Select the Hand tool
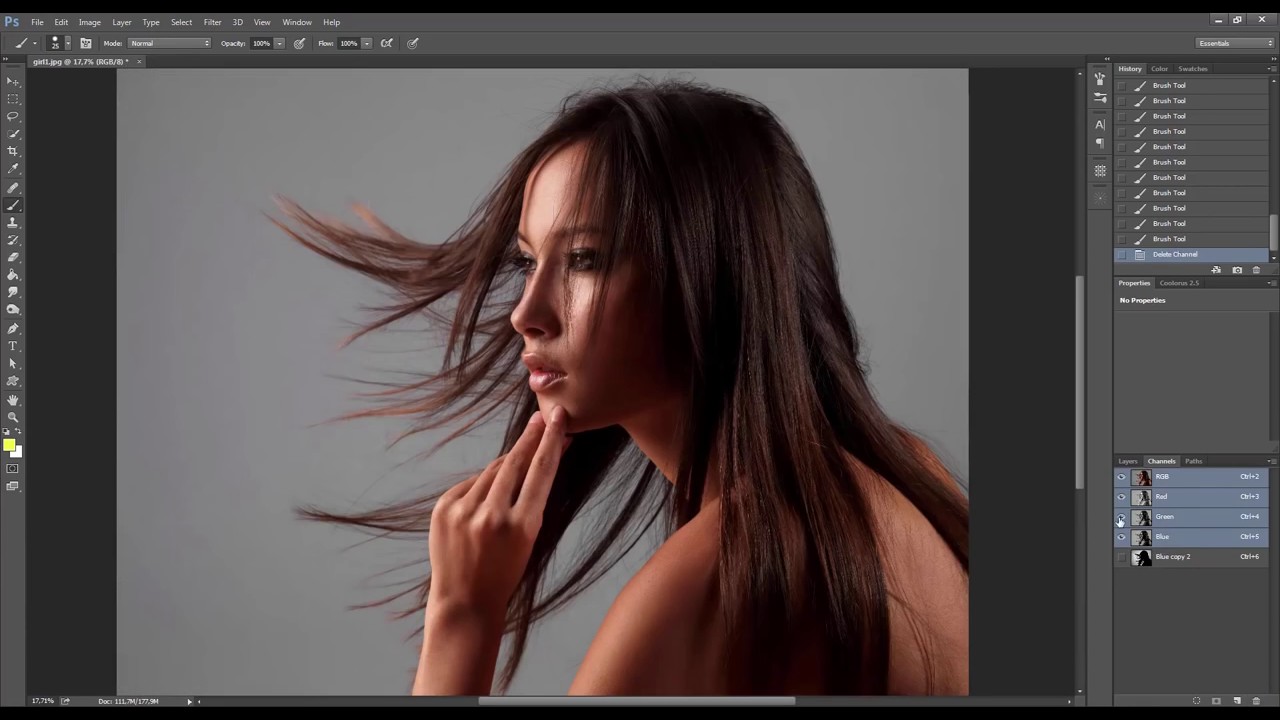The height and width of the screenshot is (720, 1280). [x=13, y=400]
